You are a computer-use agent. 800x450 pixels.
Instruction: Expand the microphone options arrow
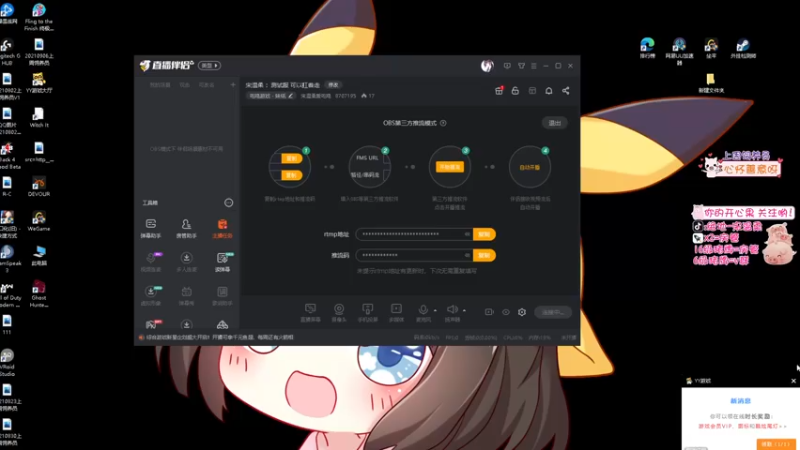click(435, 310)
